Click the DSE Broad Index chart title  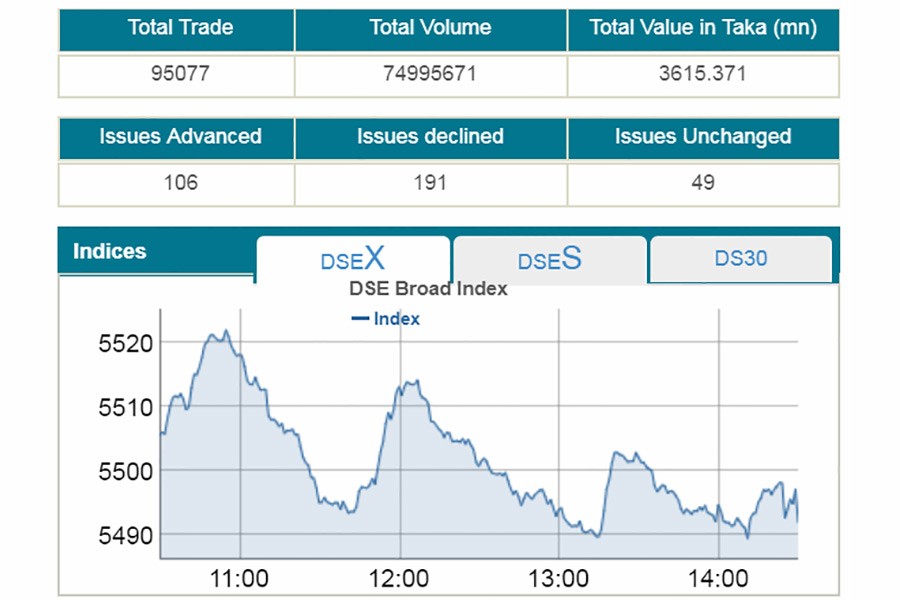click(x=428, y=289)
